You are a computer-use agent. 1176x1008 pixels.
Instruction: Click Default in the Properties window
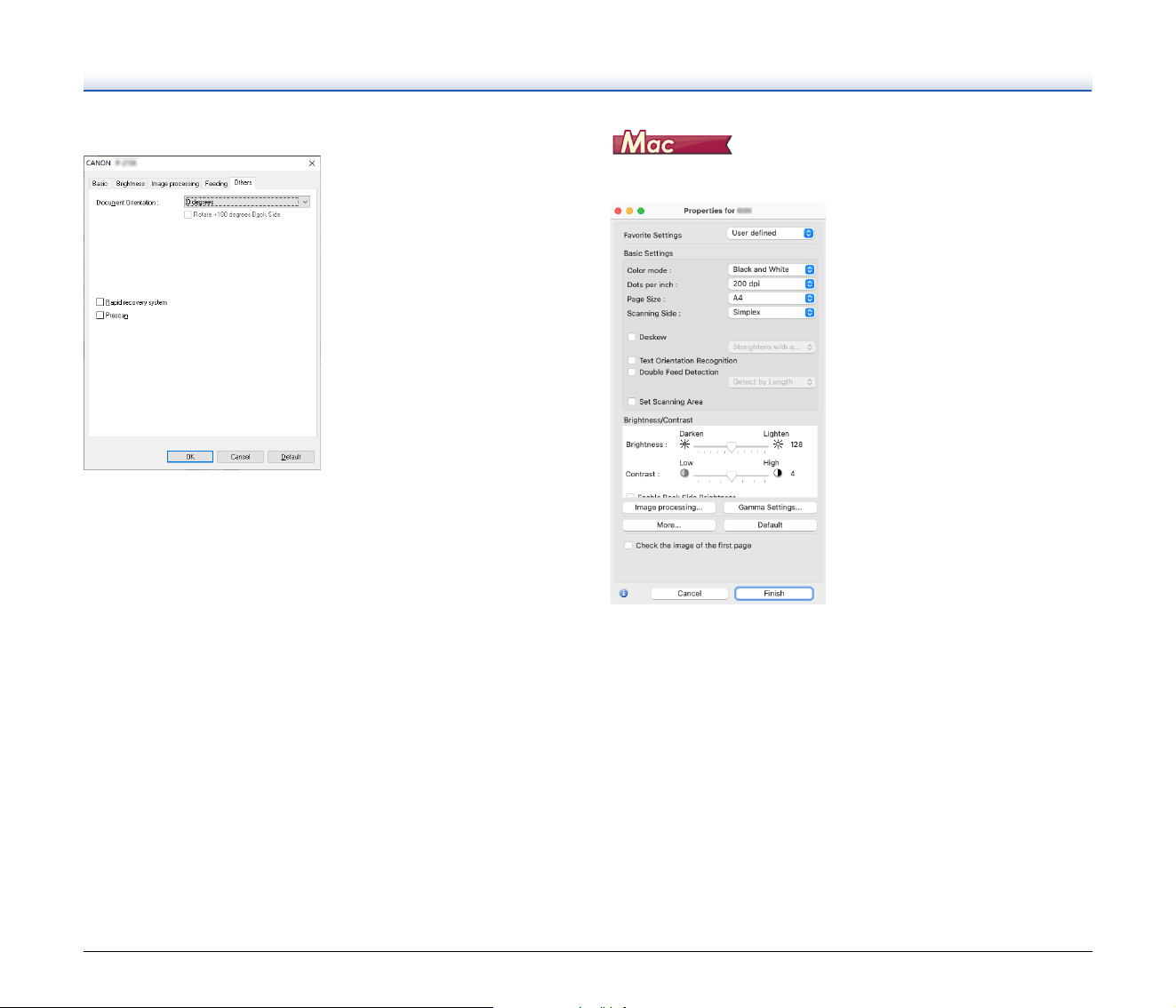[770, 524]
